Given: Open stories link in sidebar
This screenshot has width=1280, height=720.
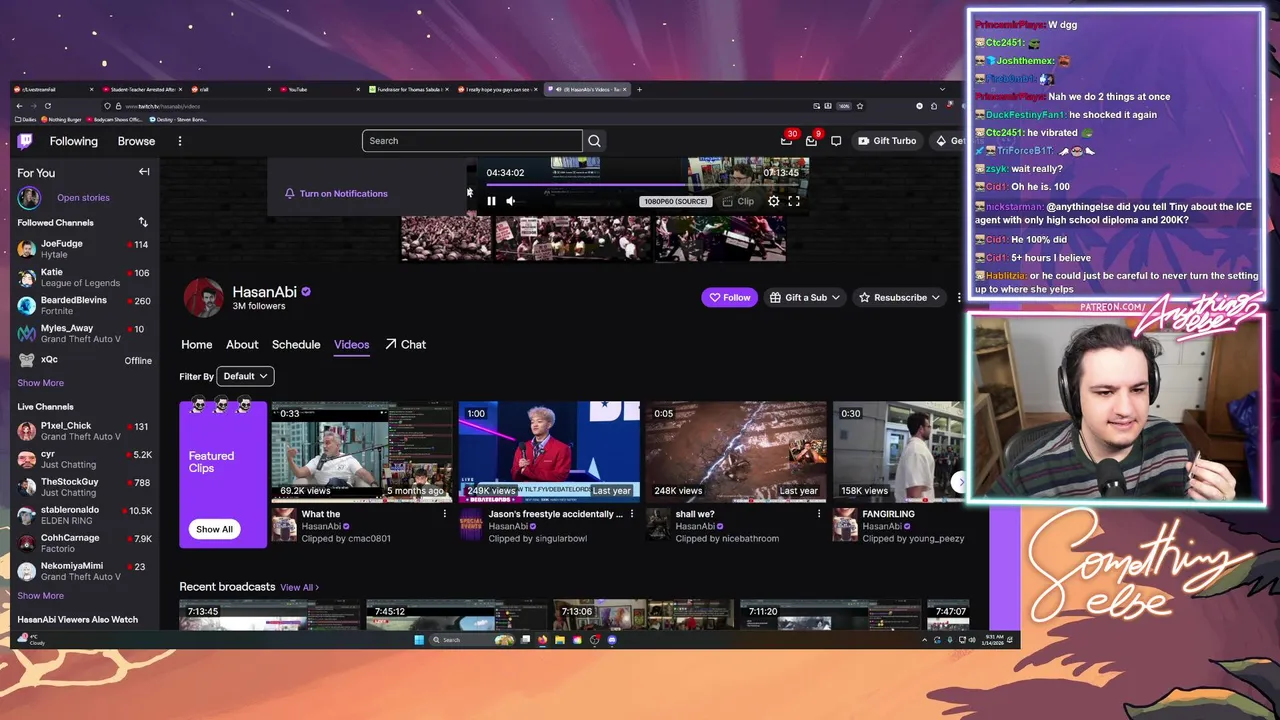Looking at the screenshot, I should 83,198.
